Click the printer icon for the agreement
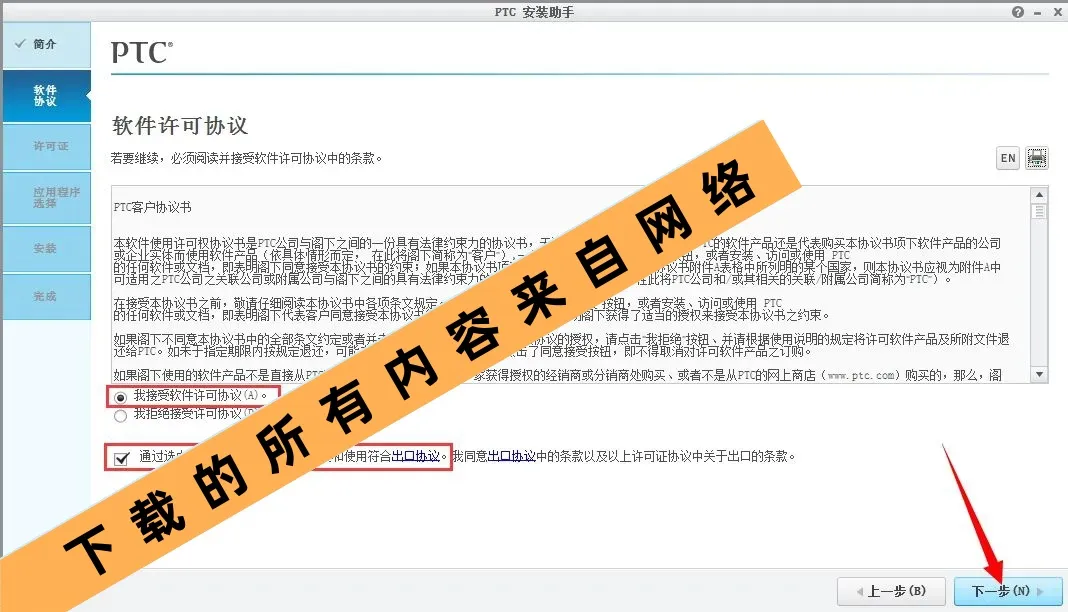The image size is (1069, 612). pyautogui.click(x=1036, y=158)
